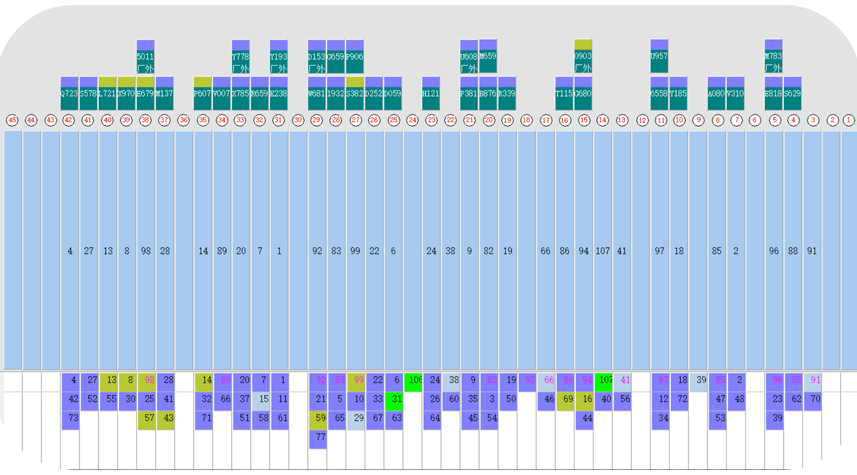
Task: Select the U957 vehicle block
Action: pyautogui.click(x=659, y=57)
